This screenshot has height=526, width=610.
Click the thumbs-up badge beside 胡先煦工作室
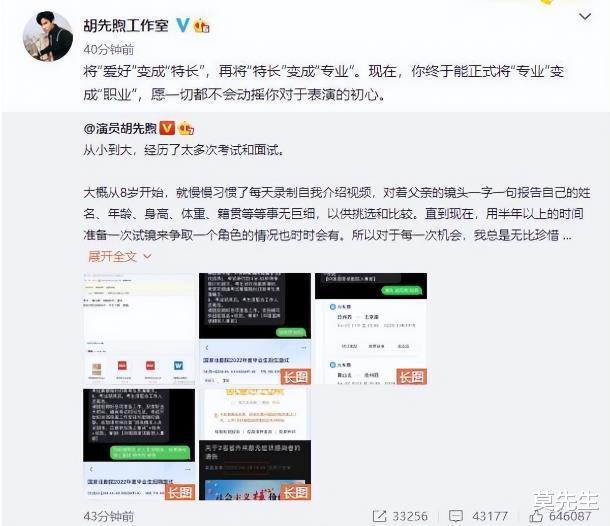click(202, 26)
